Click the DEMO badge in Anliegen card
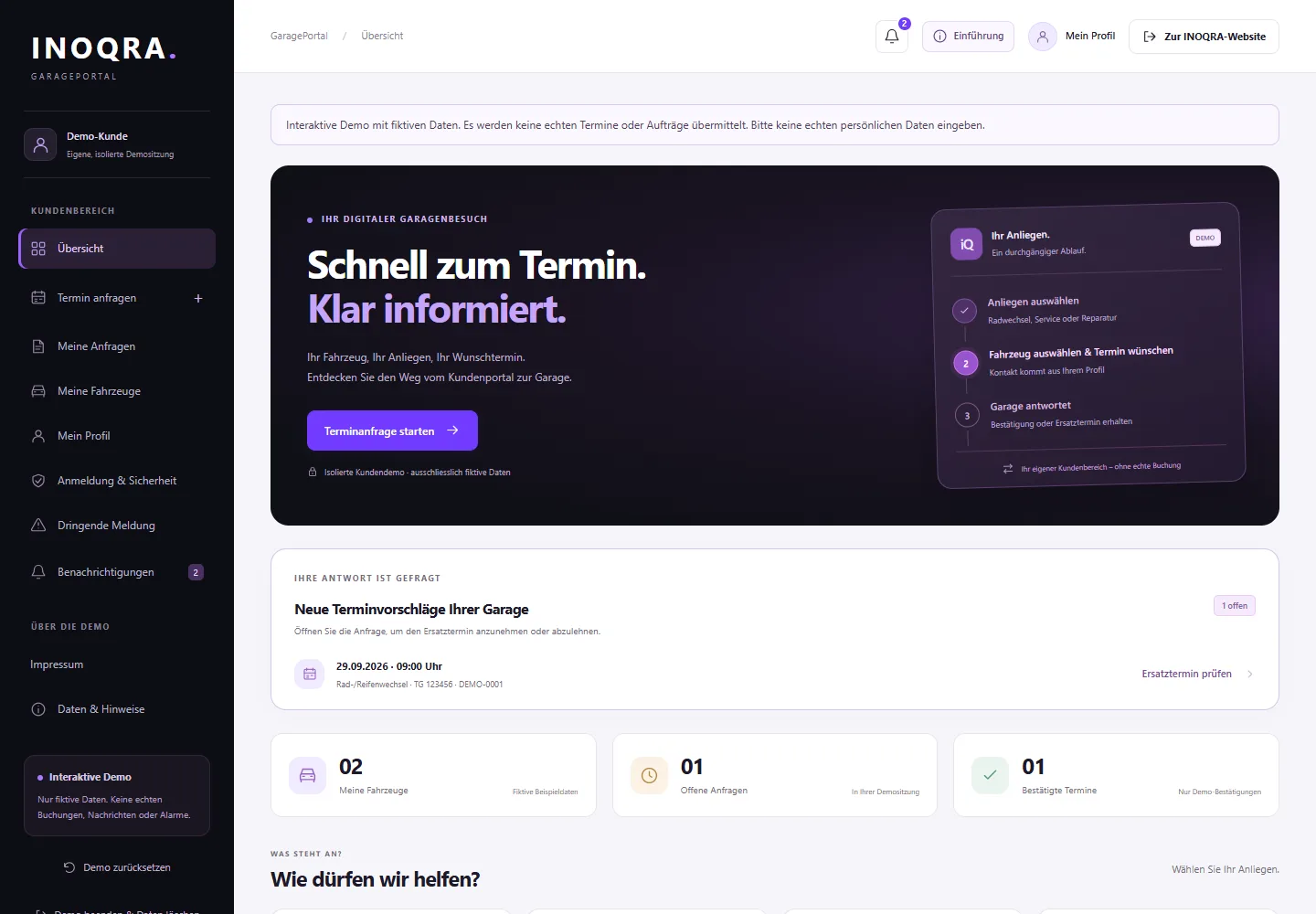 point(1205,238)
